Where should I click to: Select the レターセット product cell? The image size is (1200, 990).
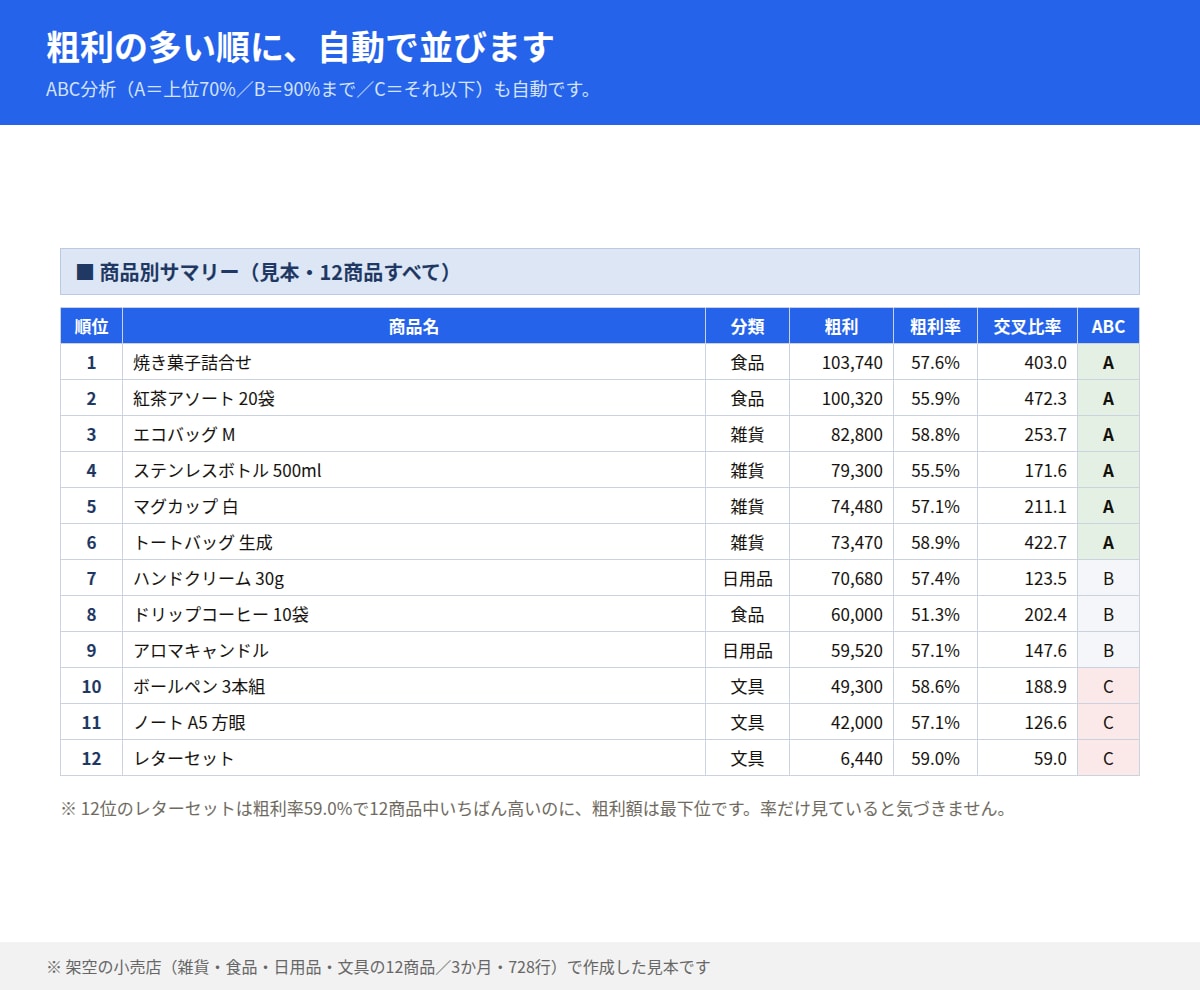(414, 758)
